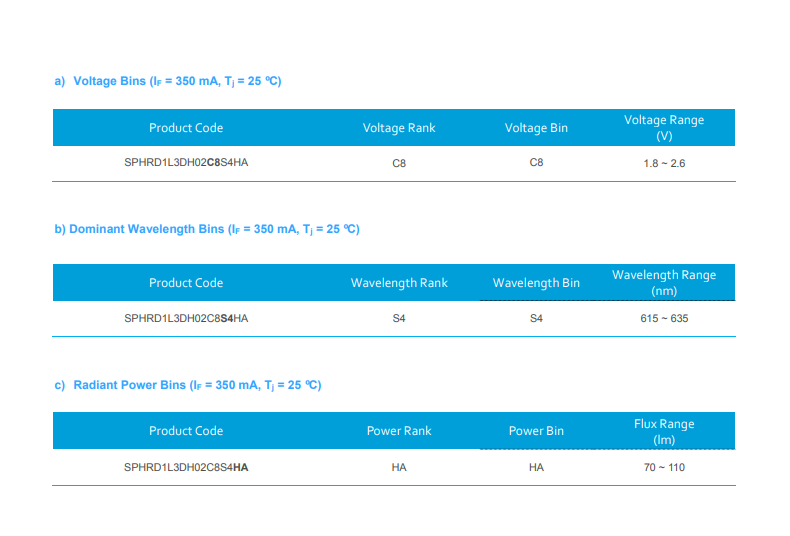This screenshot has height=536, width=790.
Task: Click the Dominant Wavelength Bins heading
Action: pyautogui.click(x=207, y=229)
